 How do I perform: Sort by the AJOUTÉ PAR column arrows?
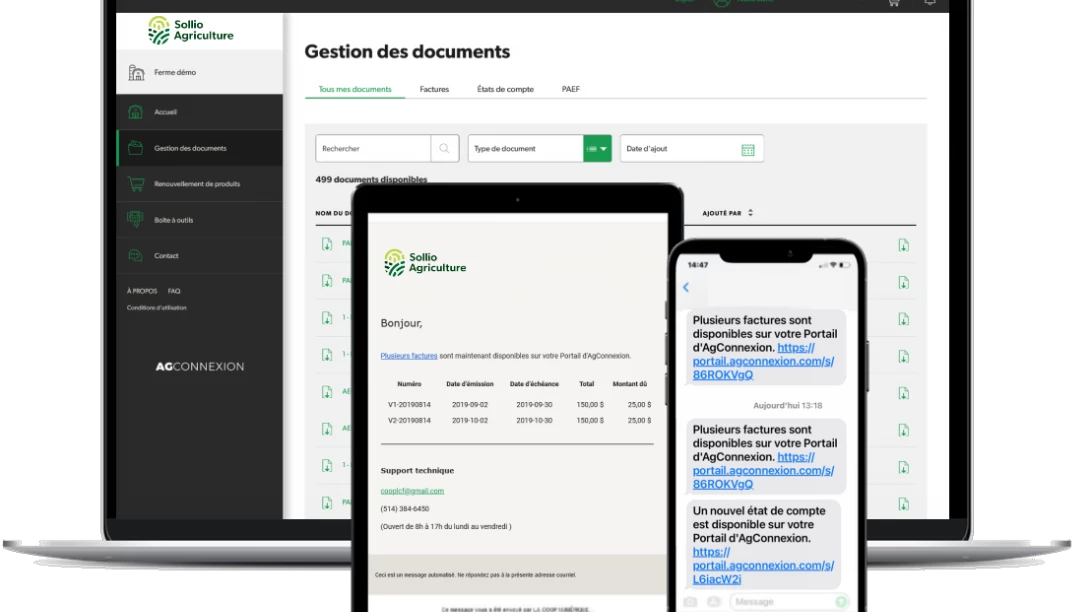point(750,213)
